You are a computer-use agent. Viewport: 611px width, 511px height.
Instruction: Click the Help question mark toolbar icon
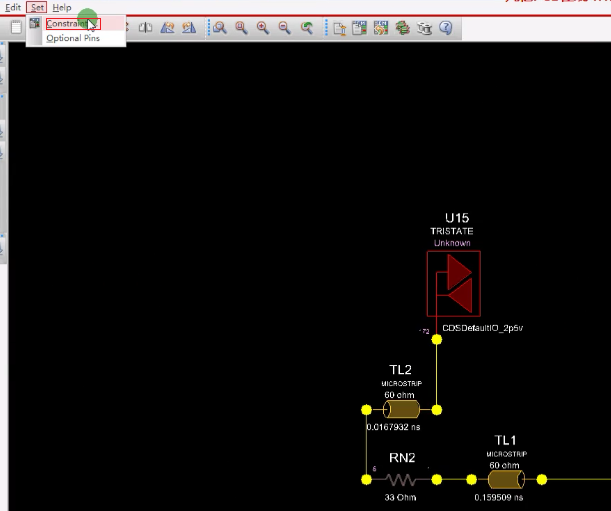coord(445,28)
